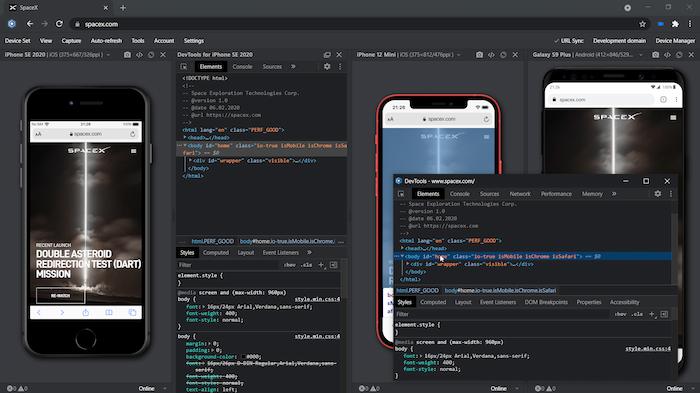The image size is (700, 393).
Task: Click Filter field in floating DevTools Styles
Action: click(x=502, y=314)
